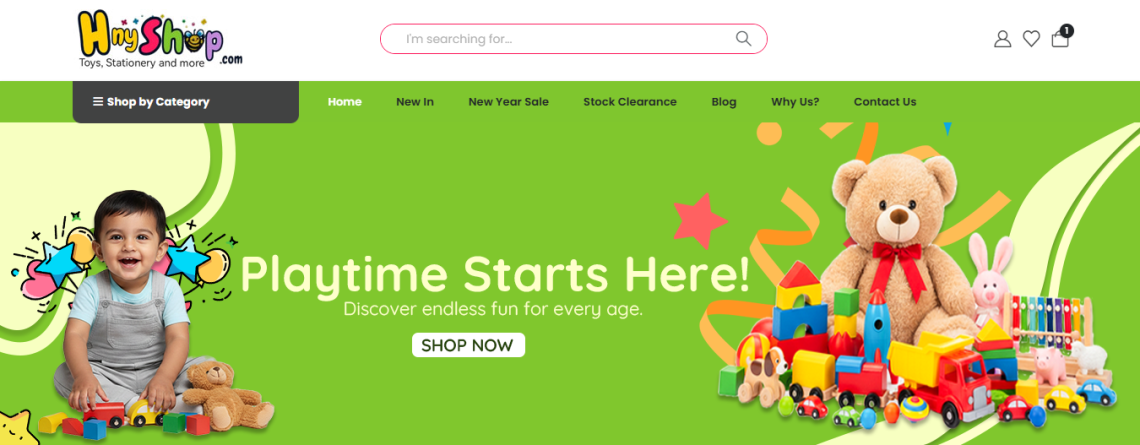Open the user account icon
Image resolution: width=1140 pixels, height=445 pixels.
(x=1003, y=39)
